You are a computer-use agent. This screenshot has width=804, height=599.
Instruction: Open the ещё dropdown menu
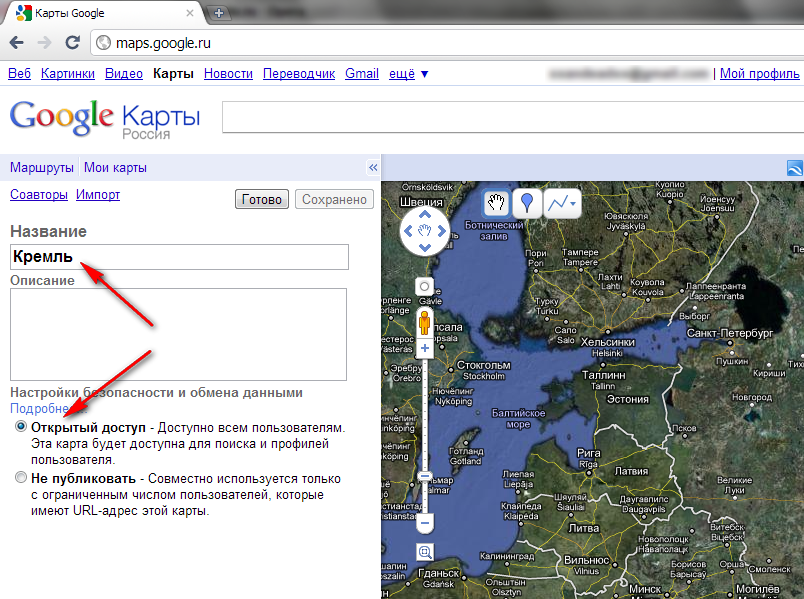[x=408, y=74]
